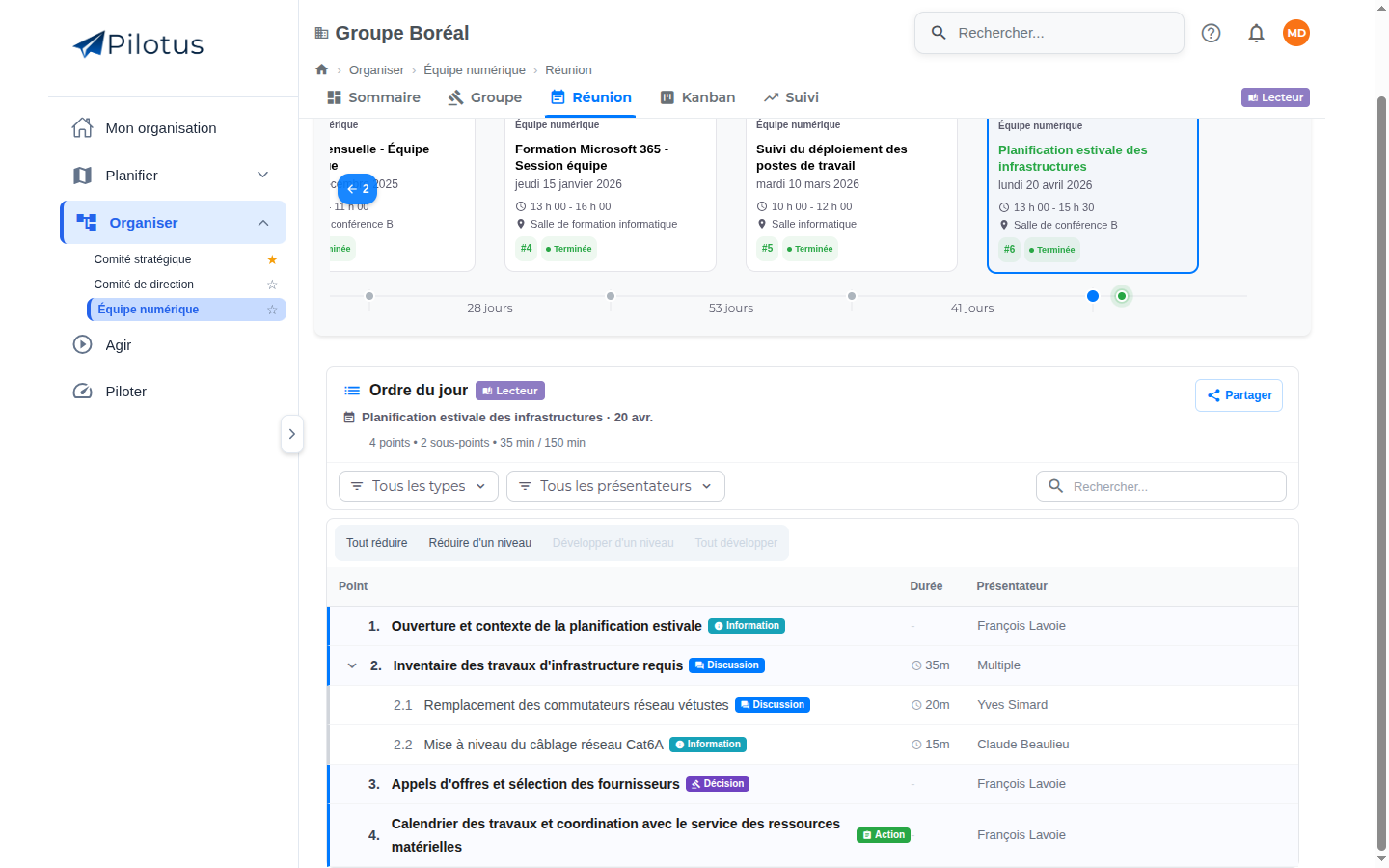The height and width of the screenshot is (868, 1389).
Task: Click the Décision tag on point 3
Action: 718,784
